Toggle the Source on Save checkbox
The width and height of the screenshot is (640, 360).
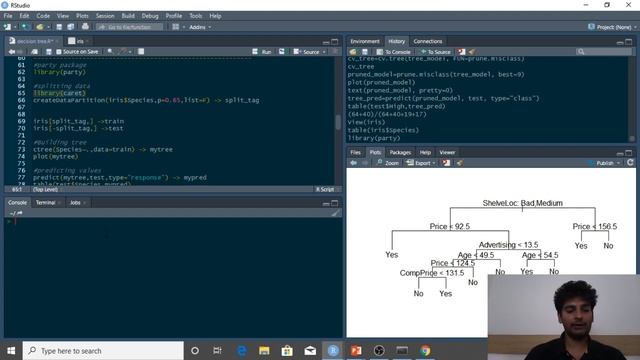click(x=59, y=52)
